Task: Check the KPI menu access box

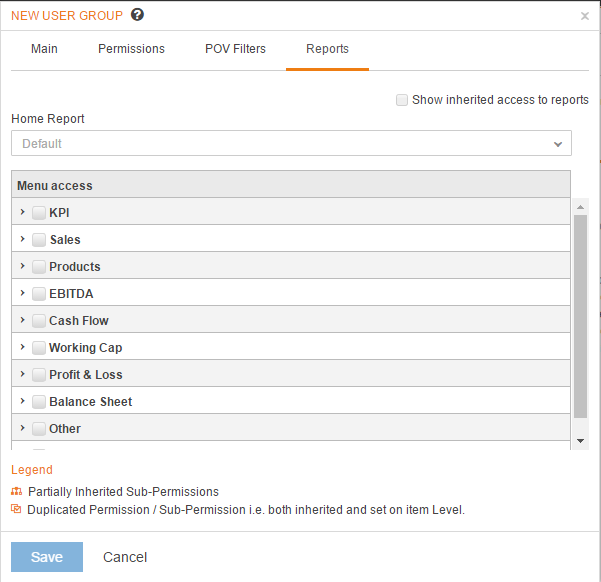Action: coord(39,213)
